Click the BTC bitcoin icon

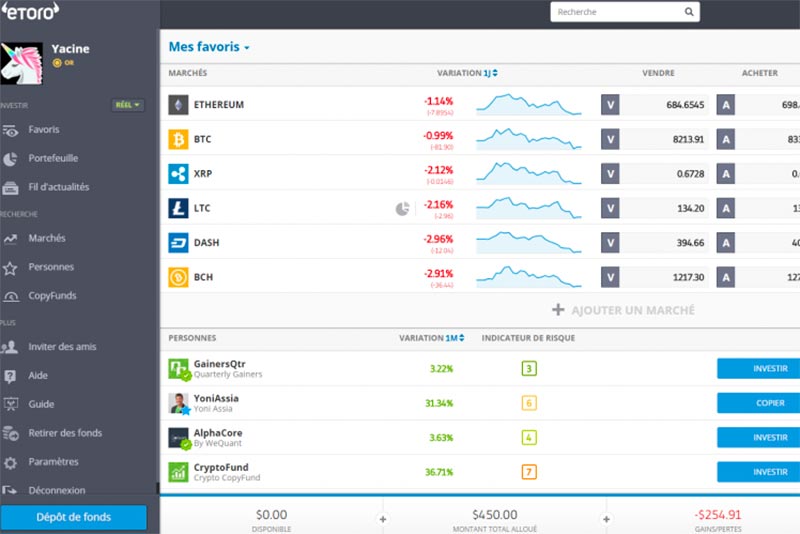click(x=178, y=139)
